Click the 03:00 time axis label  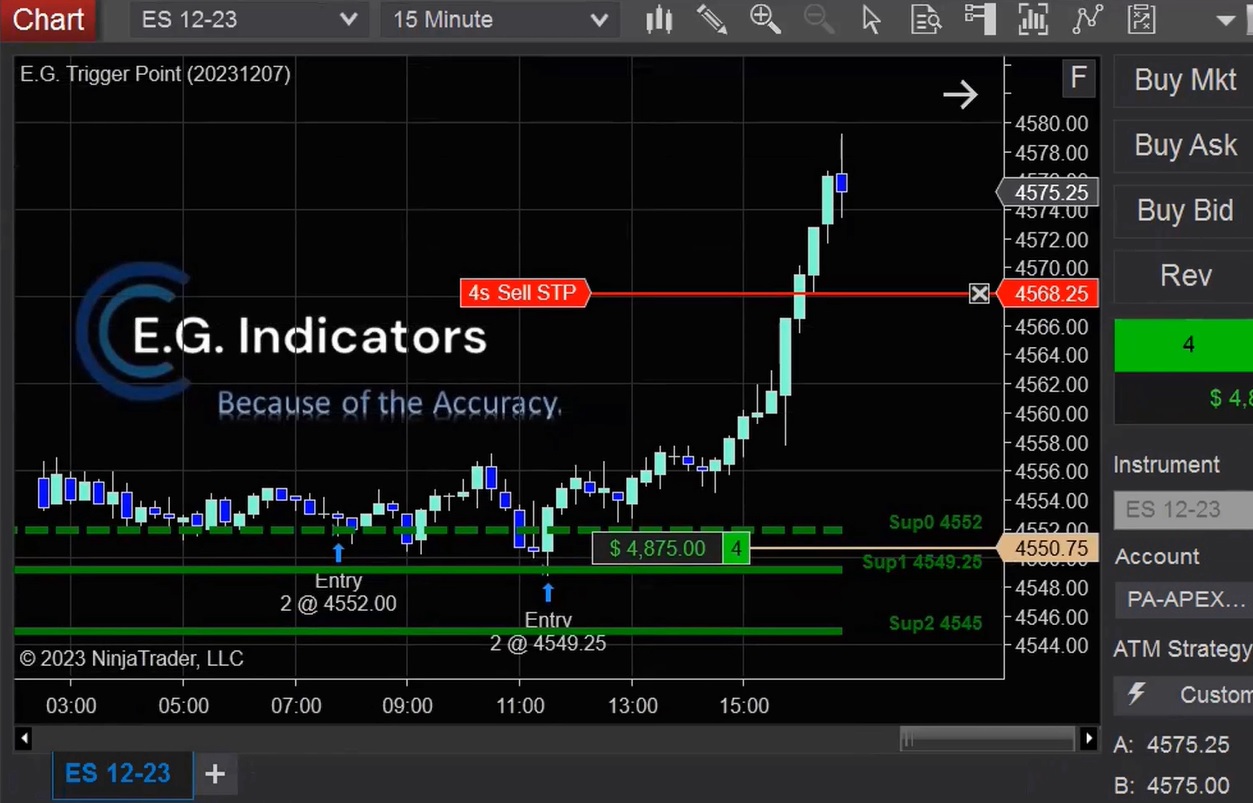tap(71, 706)
